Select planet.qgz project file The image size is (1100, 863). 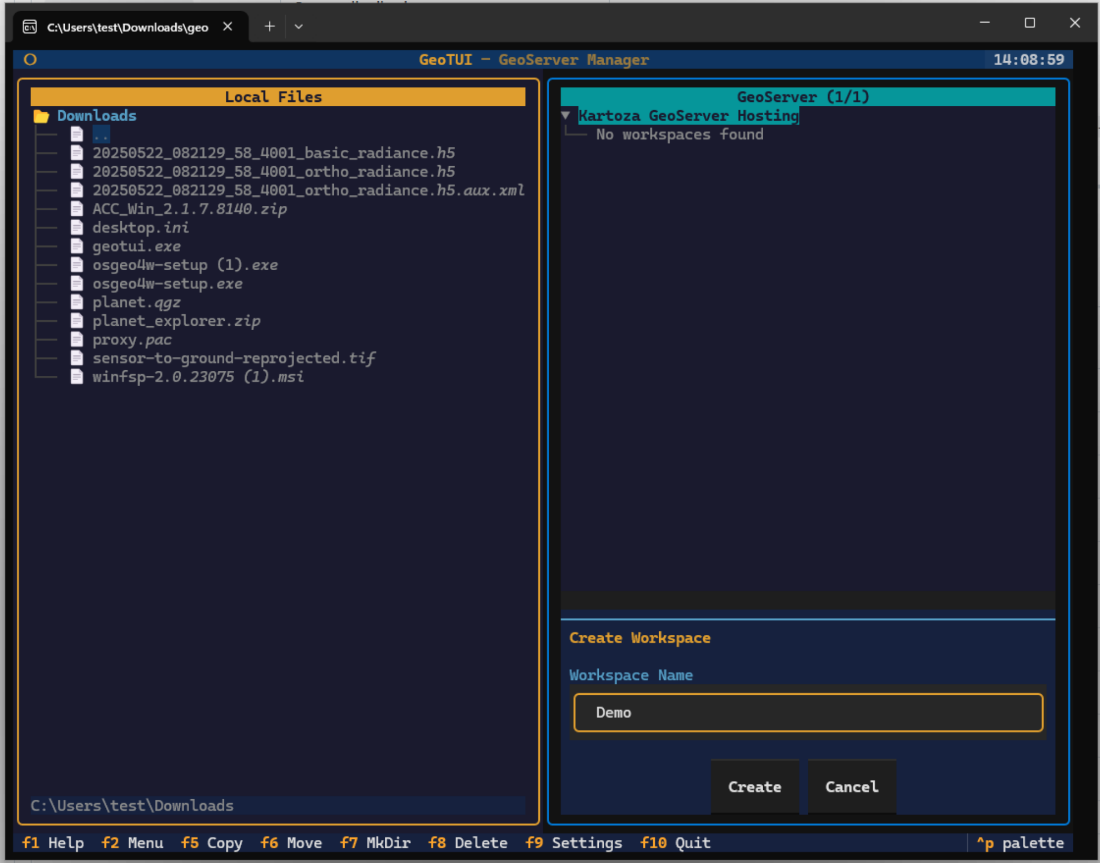click(137, 302)
